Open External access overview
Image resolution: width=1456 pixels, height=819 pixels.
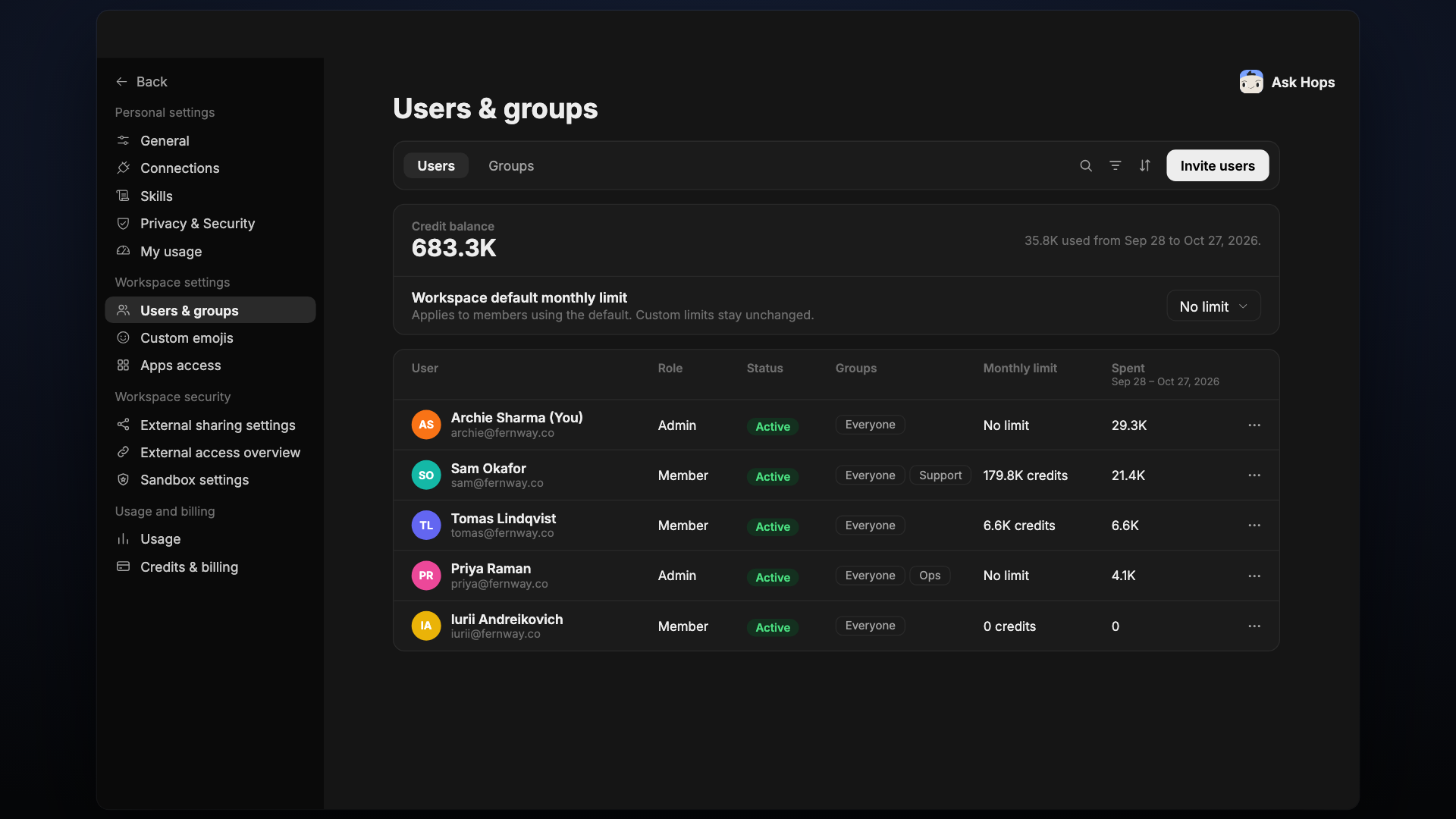tap(210, 452)
